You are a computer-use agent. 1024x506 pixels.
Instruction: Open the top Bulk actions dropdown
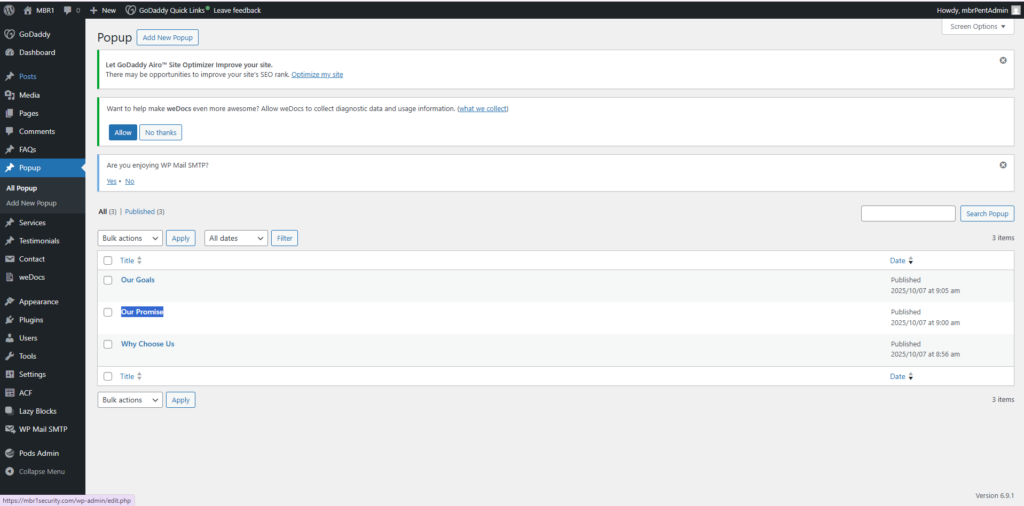coord(130,238)
